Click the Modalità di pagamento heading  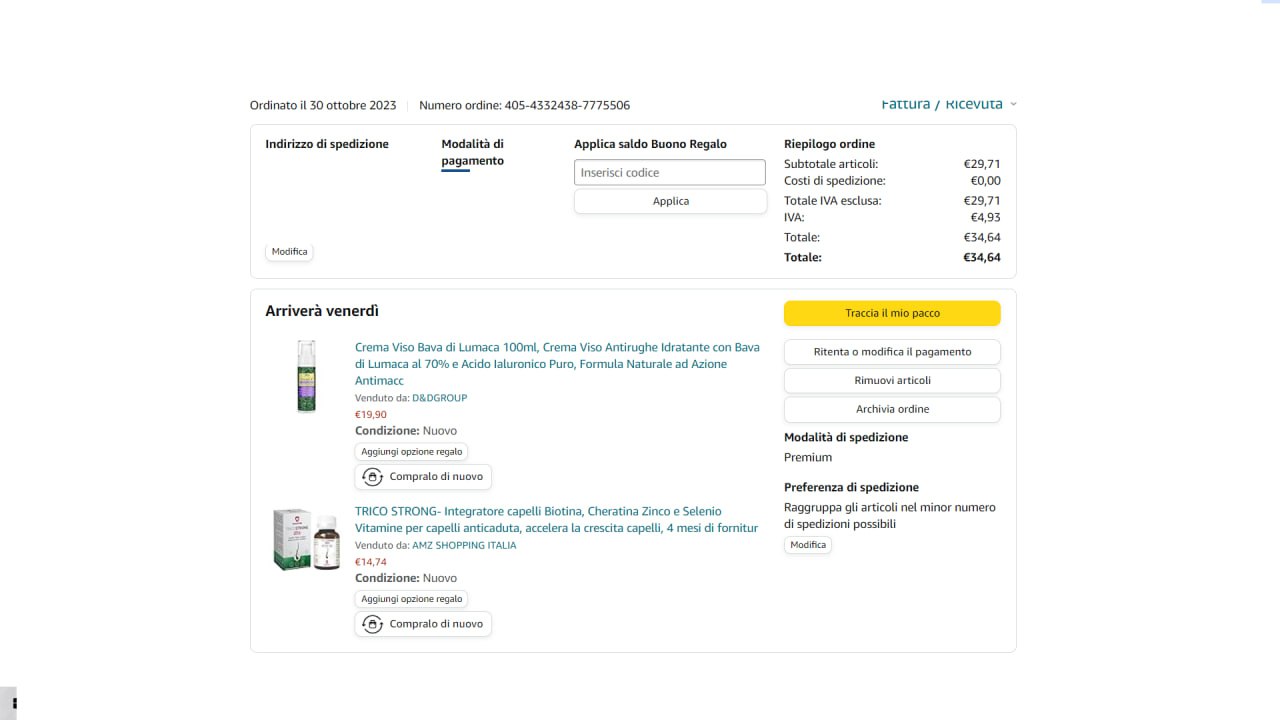tap(472, 152)
